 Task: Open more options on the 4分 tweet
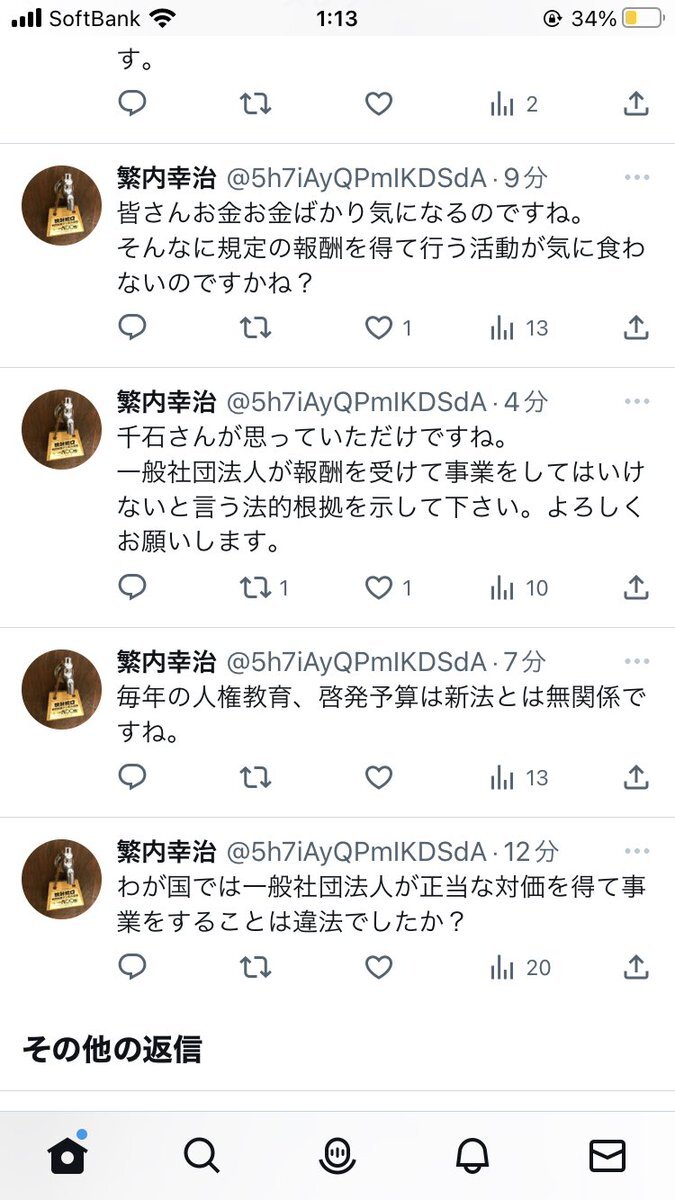[637, 402]
